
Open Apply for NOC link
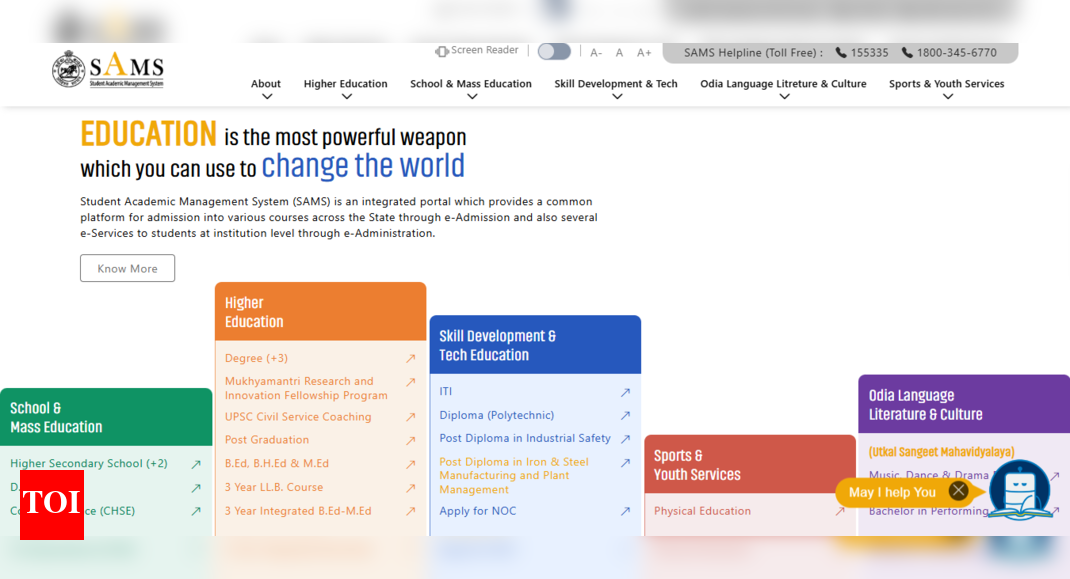[478, 511]
